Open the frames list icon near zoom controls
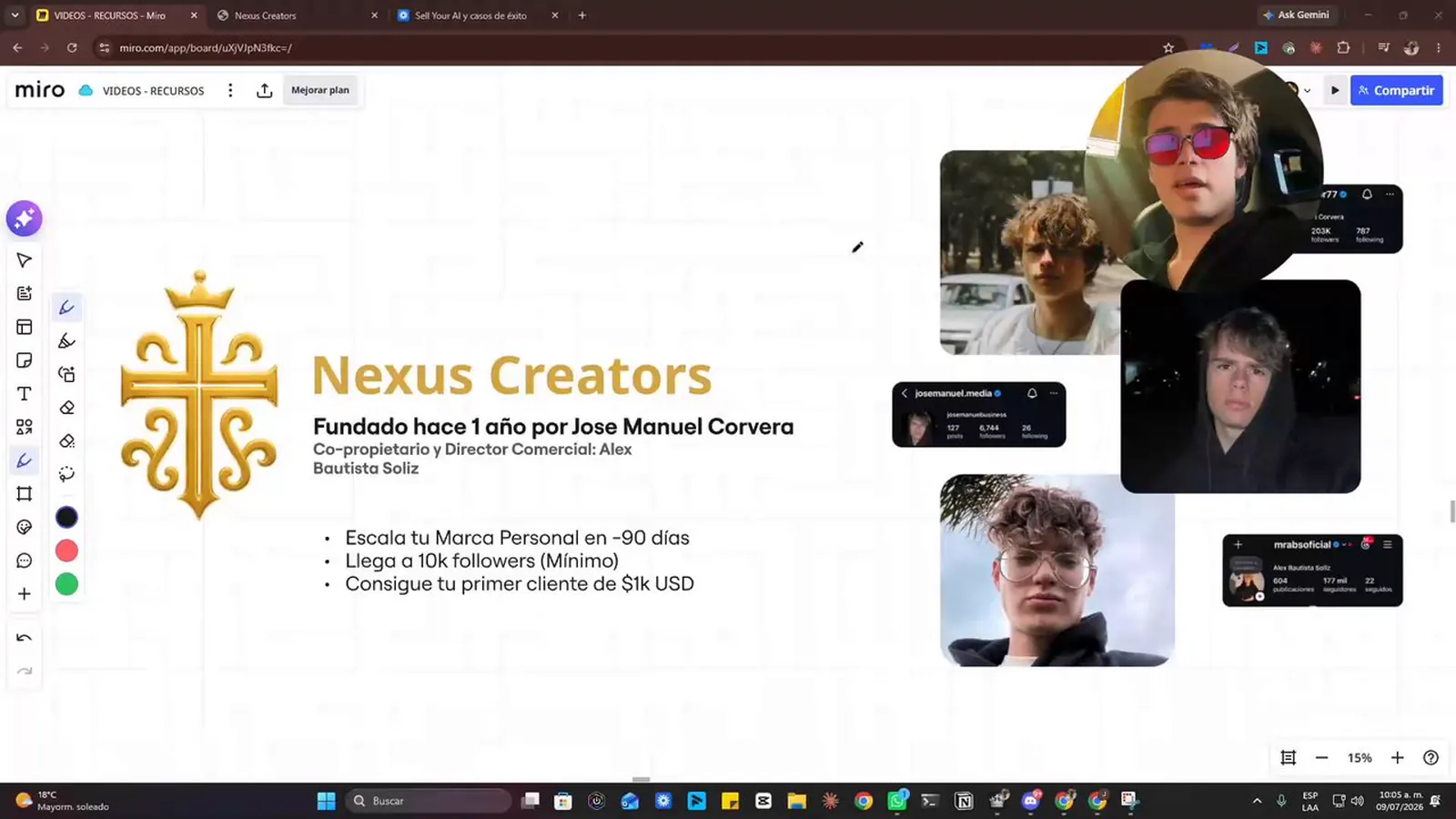 point(1288,758)
